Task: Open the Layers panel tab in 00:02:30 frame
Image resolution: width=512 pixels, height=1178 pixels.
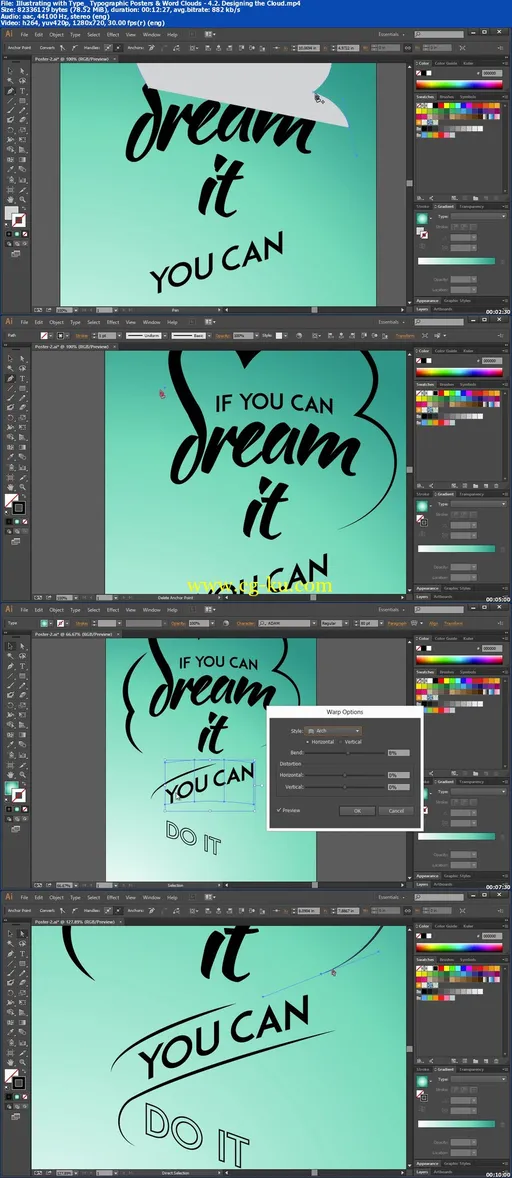Action: 424,309
